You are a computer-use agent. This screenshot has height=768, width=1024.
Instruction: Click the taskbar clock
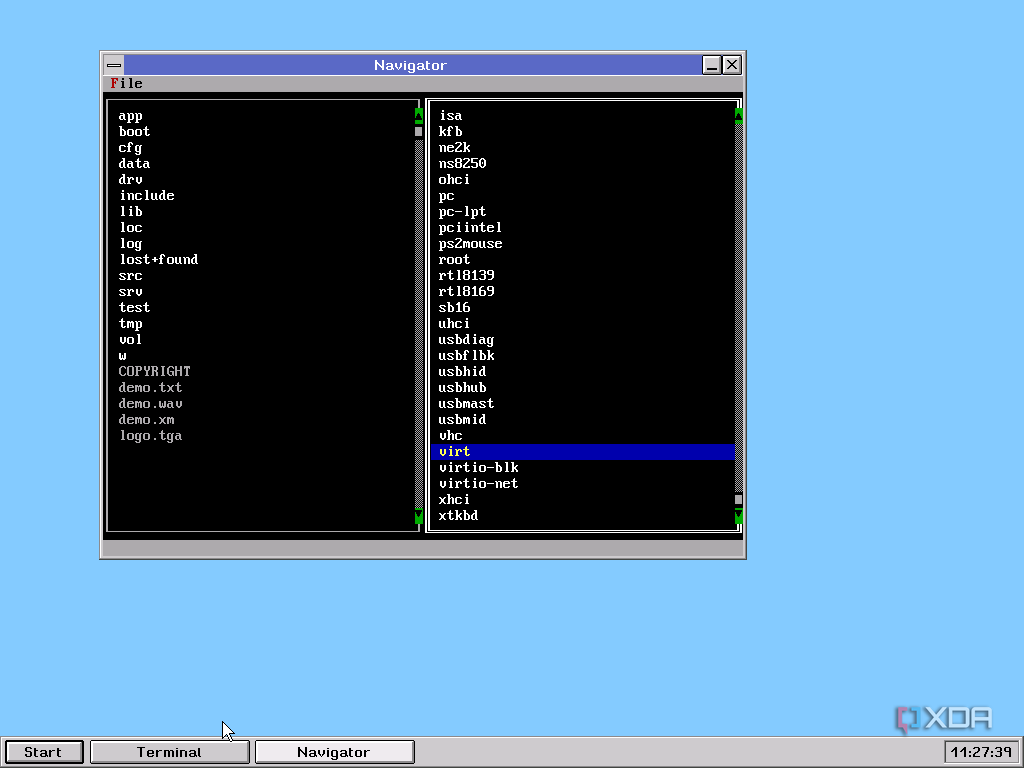click(982, 752)
